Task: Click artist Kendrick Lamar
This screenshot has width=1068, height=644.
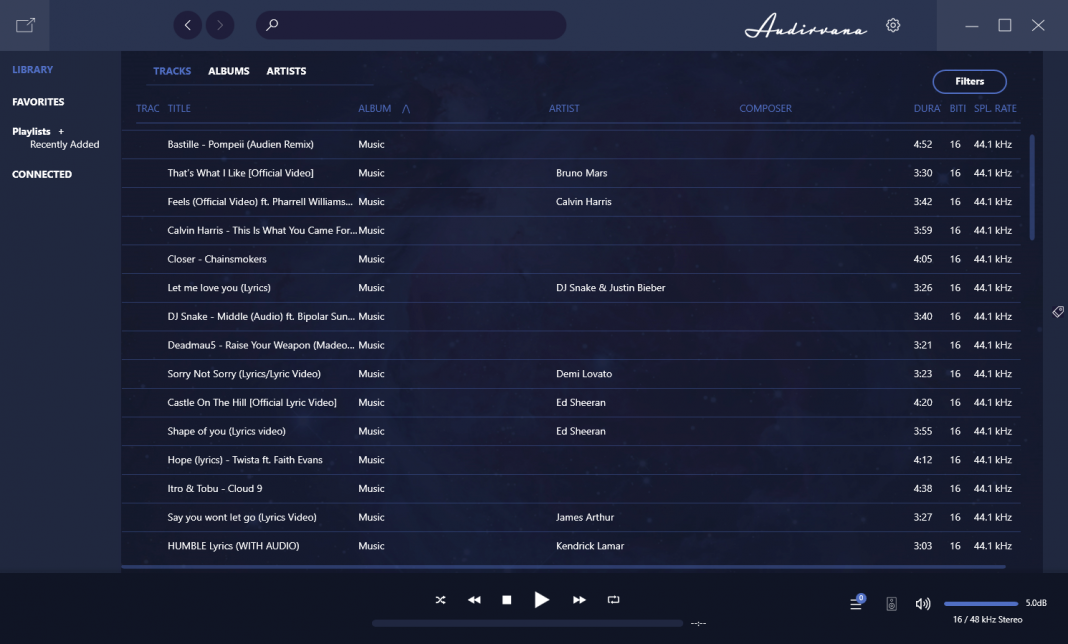Action: point(590,546)
